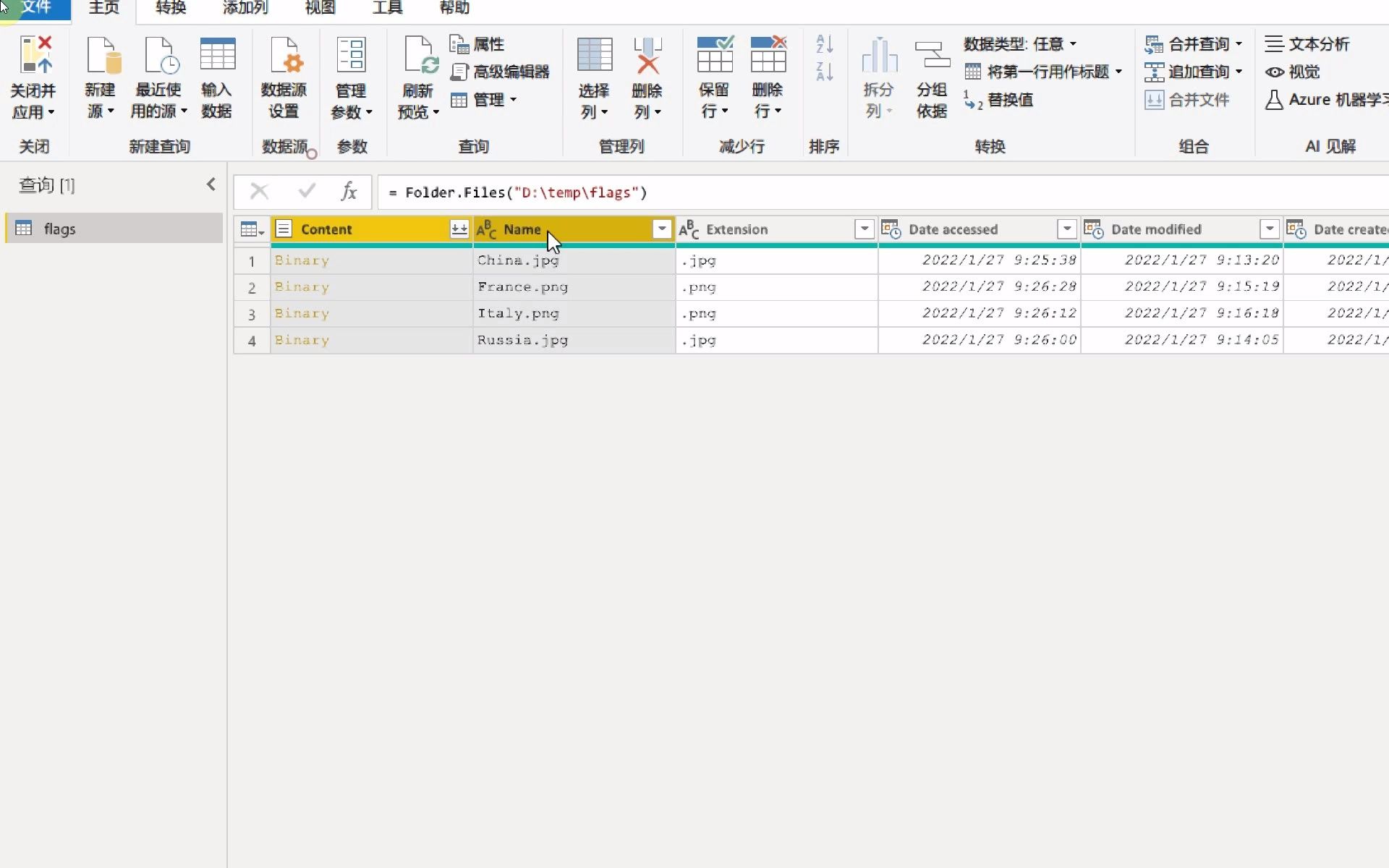Open Text Analytics (文本分析)

[x=1307, y=44]
